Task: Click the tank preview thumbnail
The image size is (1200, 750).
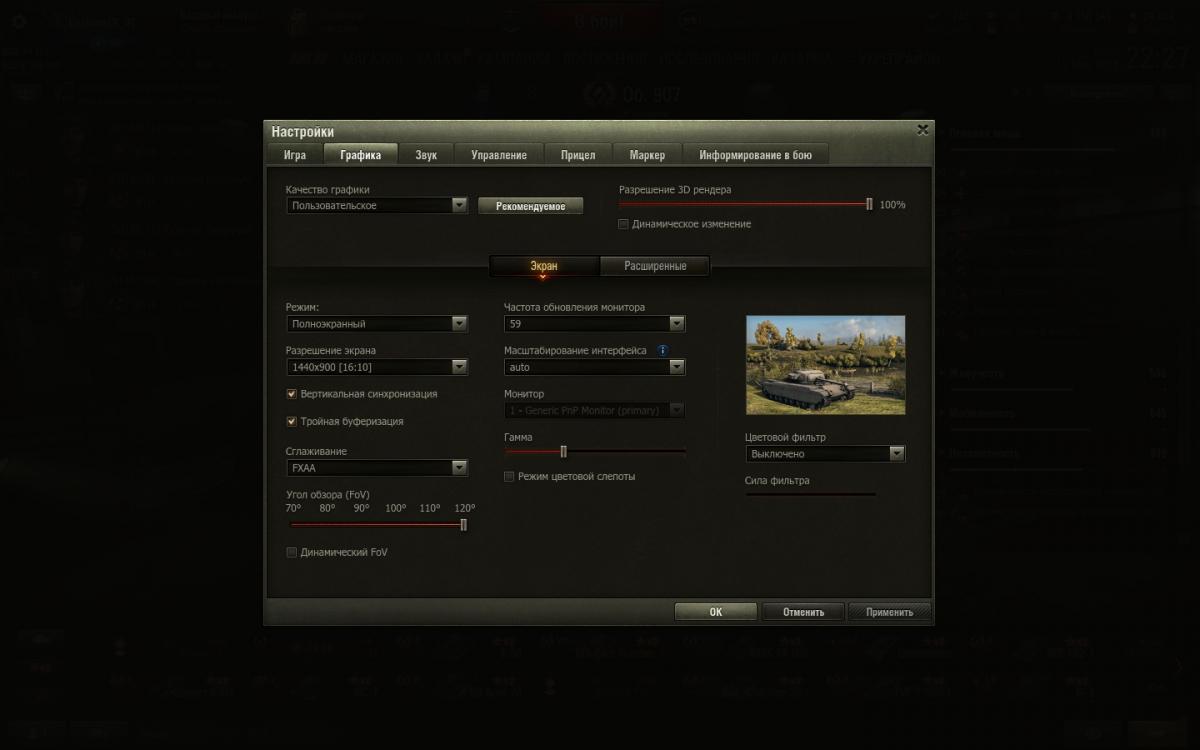Action: (825, 365)
